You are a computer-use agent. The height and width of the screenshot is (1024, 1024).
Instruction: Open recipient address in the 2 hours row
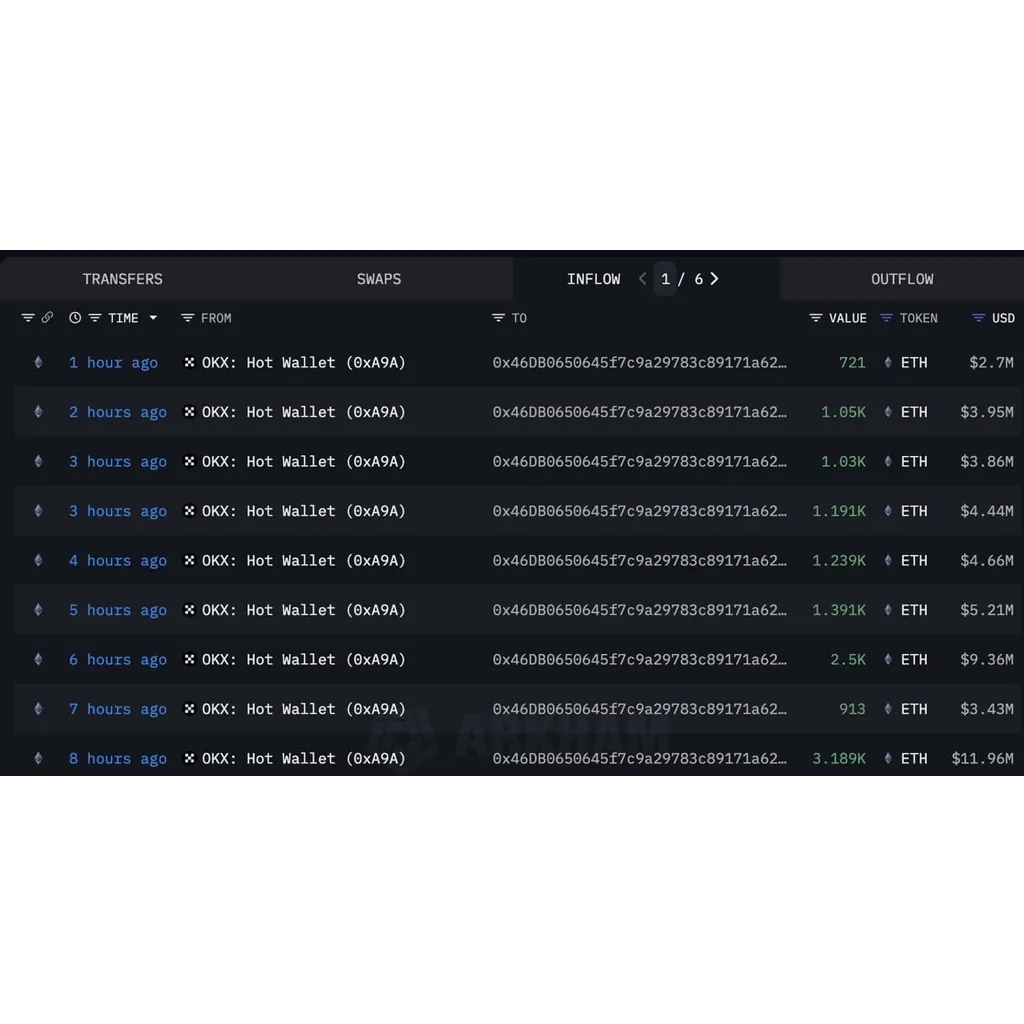[639, 413]
